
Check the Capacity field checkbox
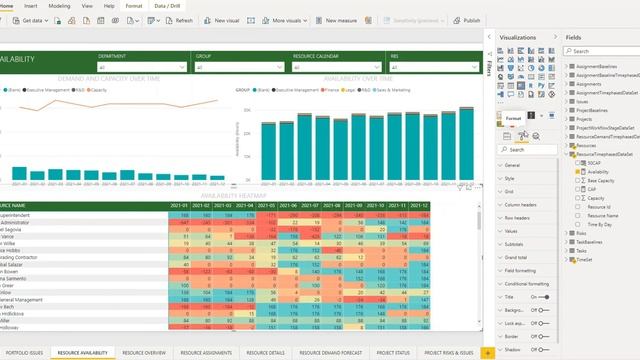578,198
